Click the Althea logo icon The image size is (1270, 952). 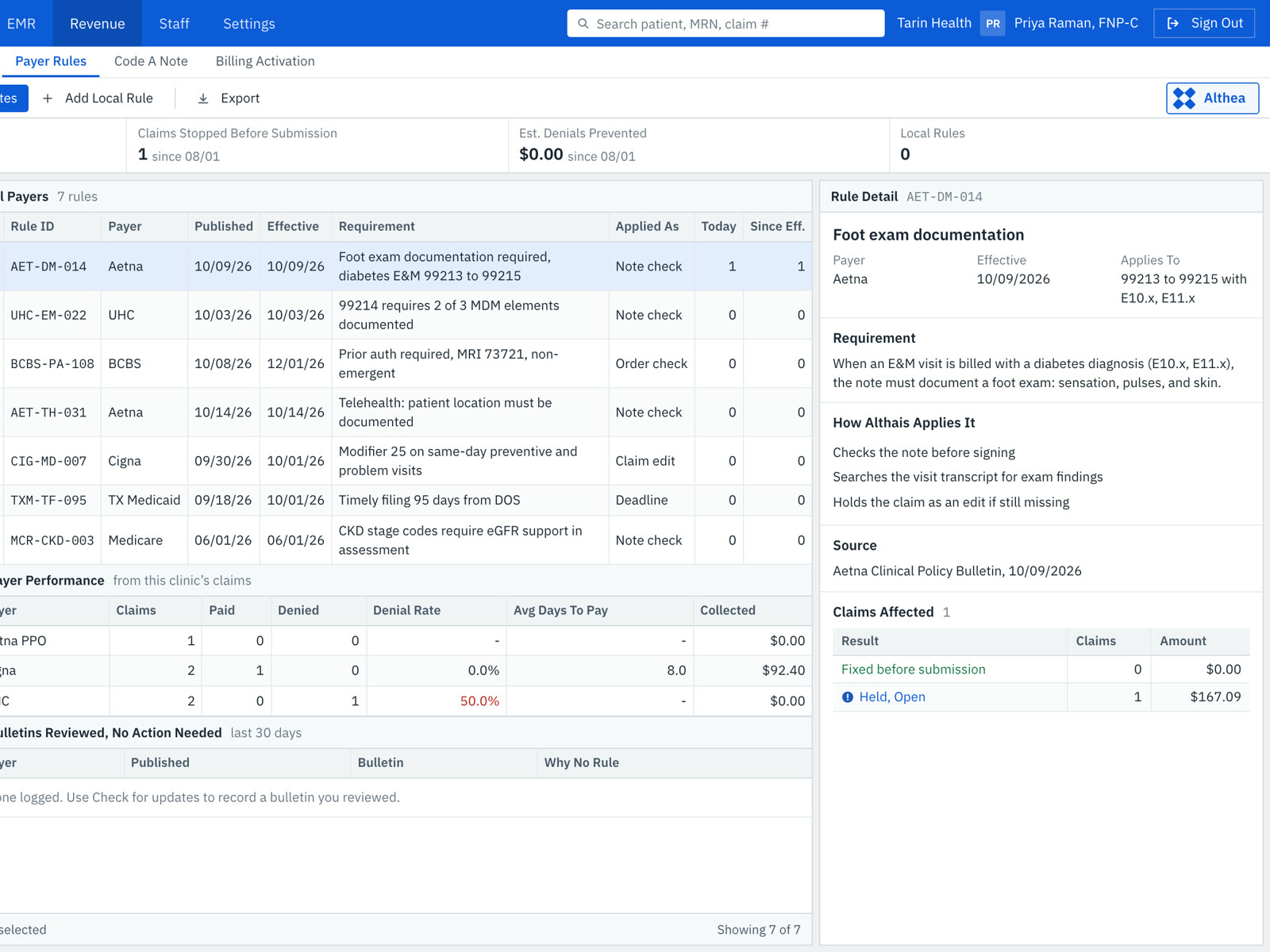coord(1184,98)
